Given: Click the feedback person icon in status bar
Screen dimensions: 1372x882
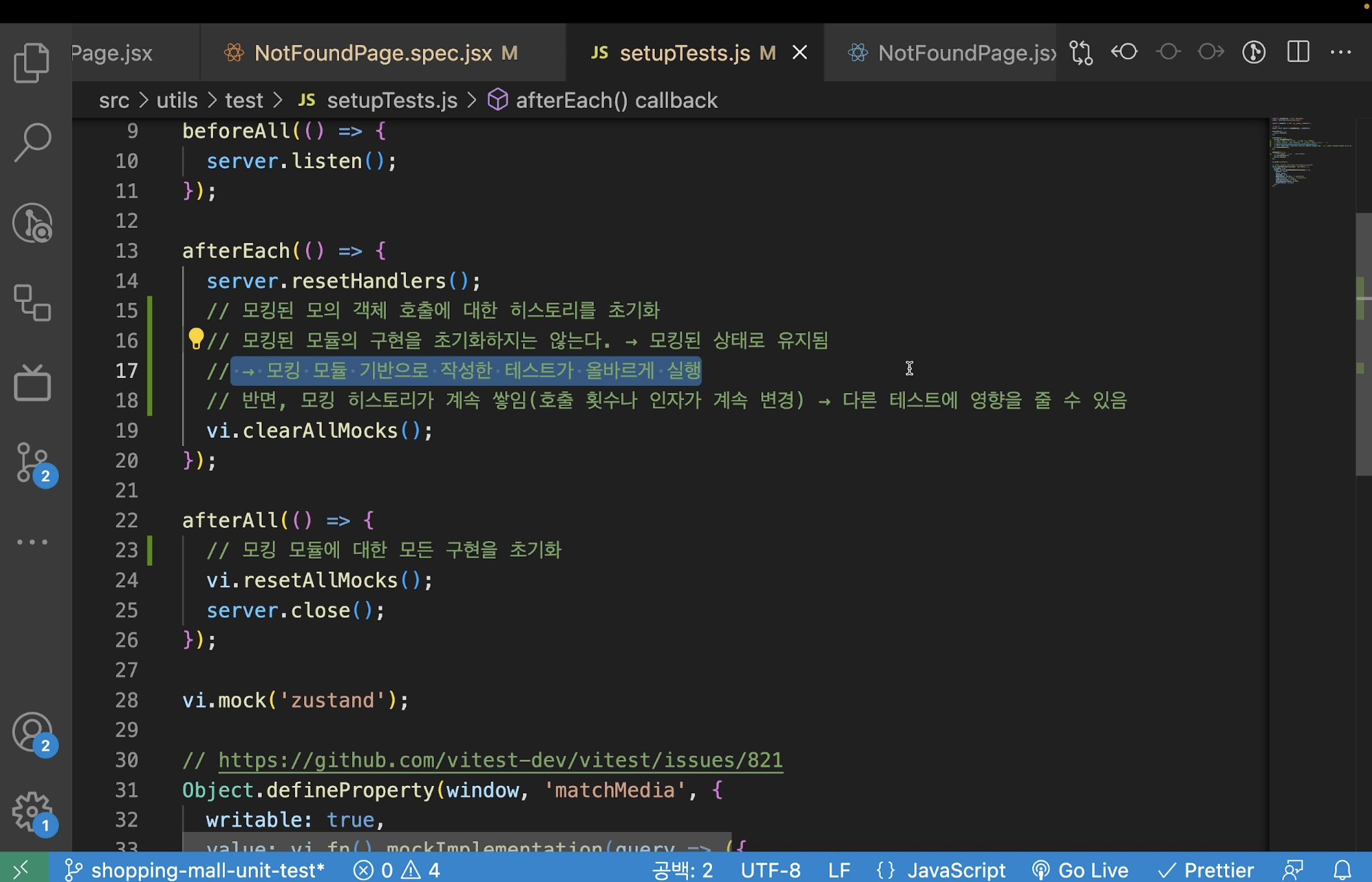Looking at the screenshot, I should click(1293, 870).
